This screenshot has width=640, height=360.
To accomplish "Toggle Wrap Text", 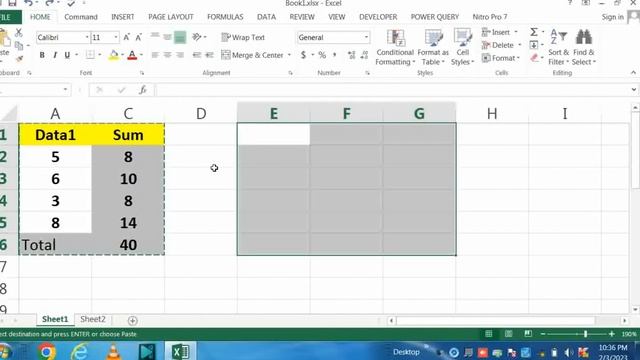I will 243,37.
